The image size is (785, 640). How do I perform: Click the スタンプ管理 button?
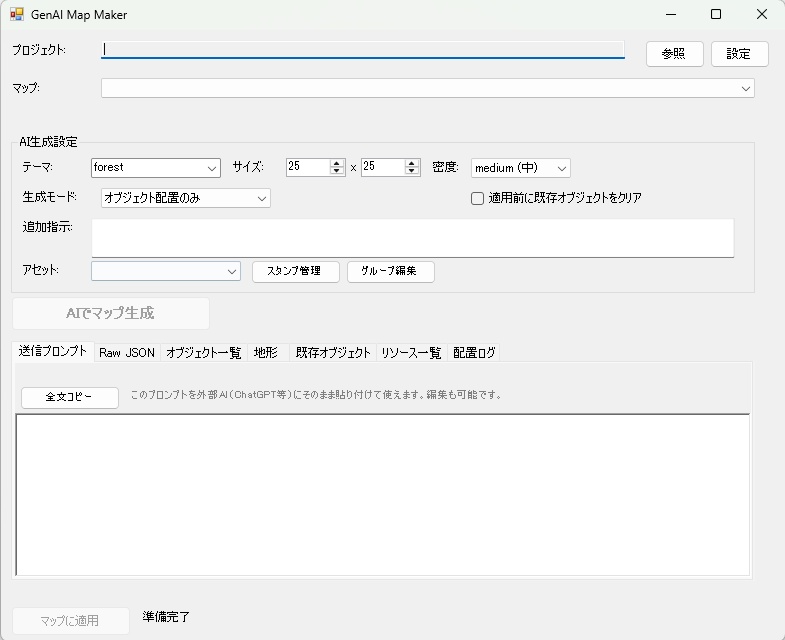point(296,271)
